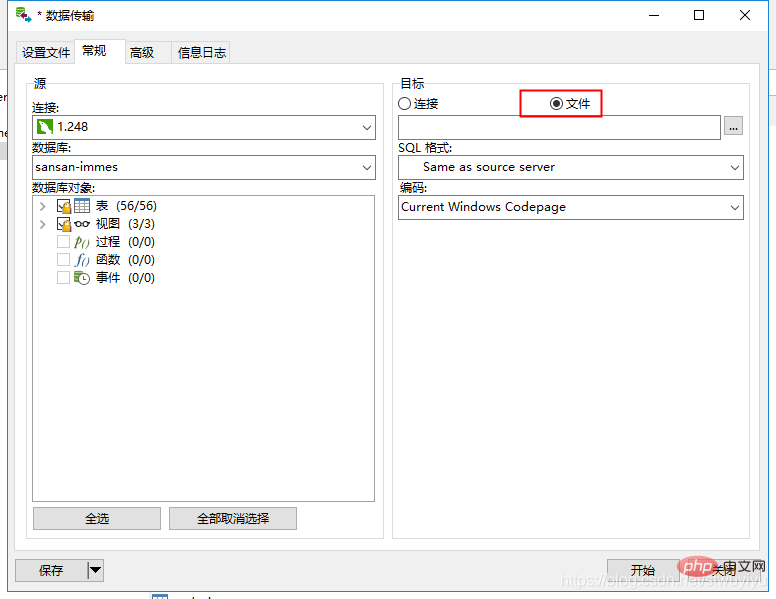Screen dimensions: 776x599
Task: Click the target file path input field
Action: [x=559, y=128]
